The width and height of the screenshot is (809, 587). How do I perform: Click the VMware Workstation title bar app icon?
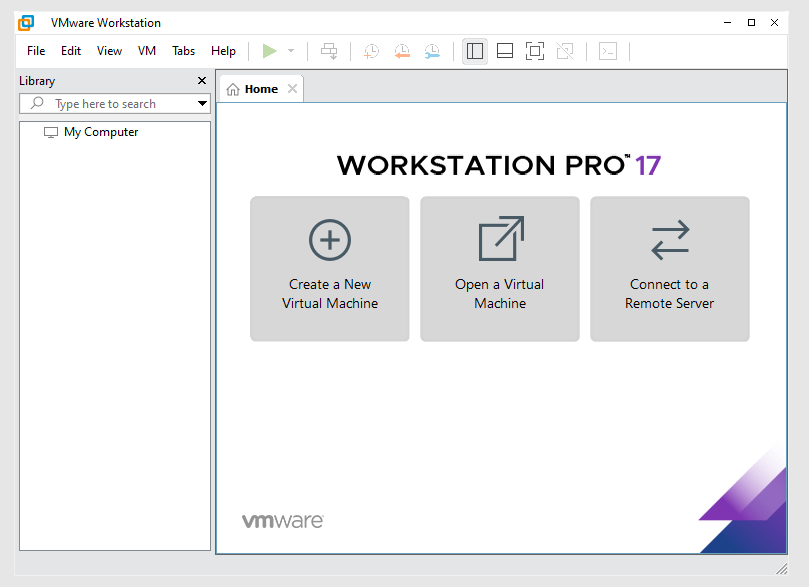coord(26,23)
